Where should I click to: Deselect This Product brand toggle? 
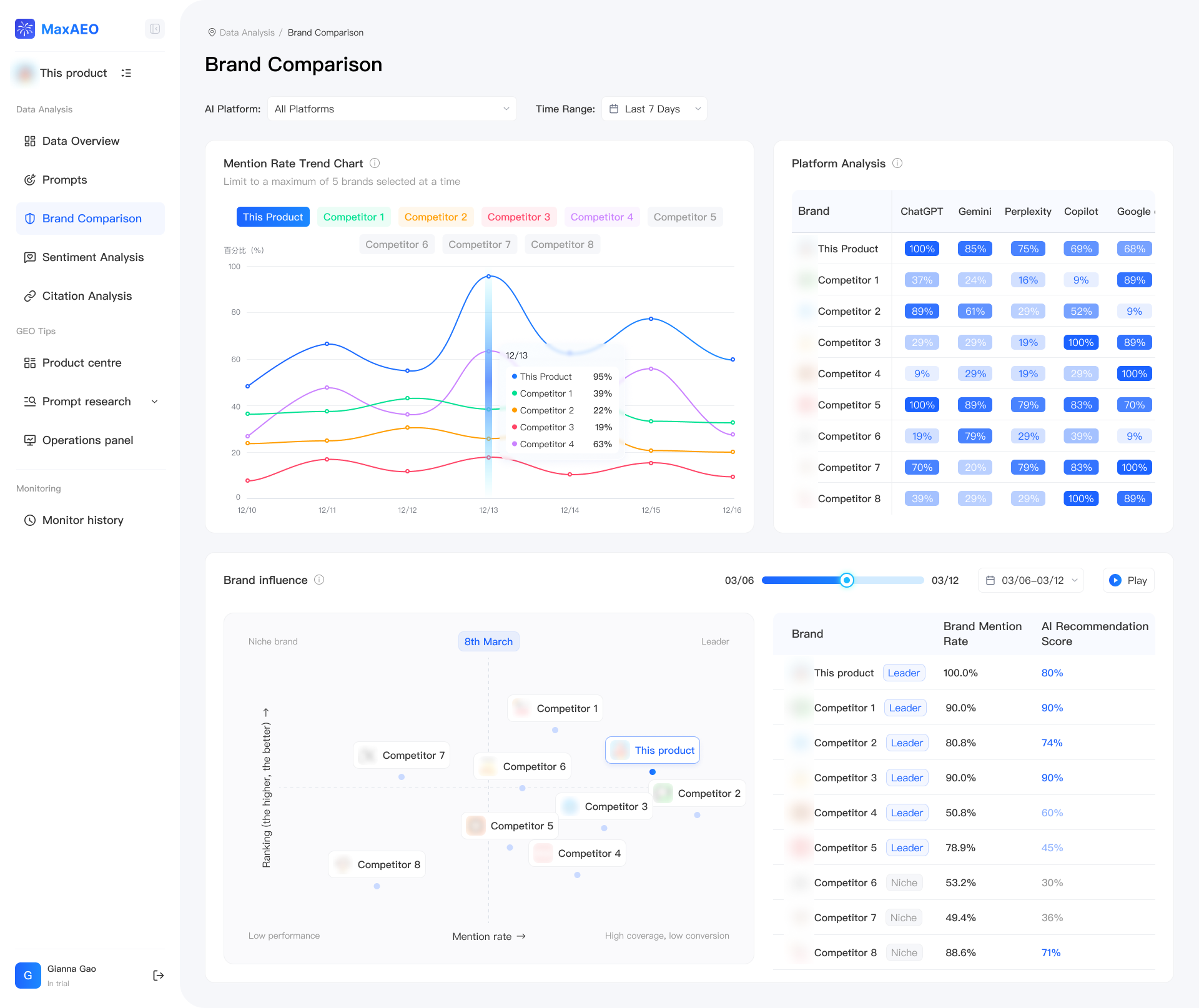coord(273,217)
